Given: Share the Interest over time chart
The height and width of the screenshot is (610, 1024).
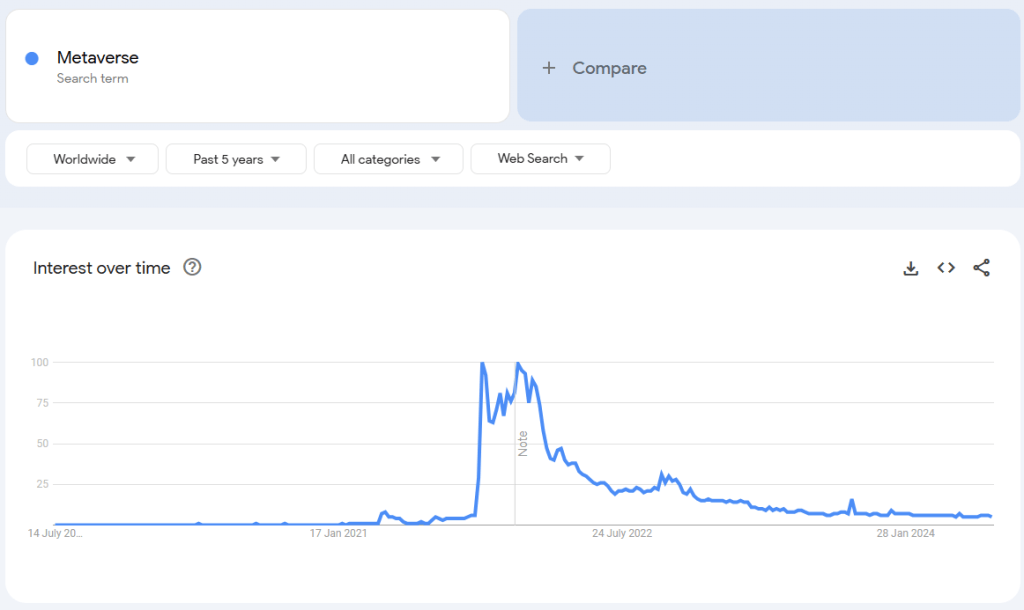Looking at the screenshot, I should [981, 268].
